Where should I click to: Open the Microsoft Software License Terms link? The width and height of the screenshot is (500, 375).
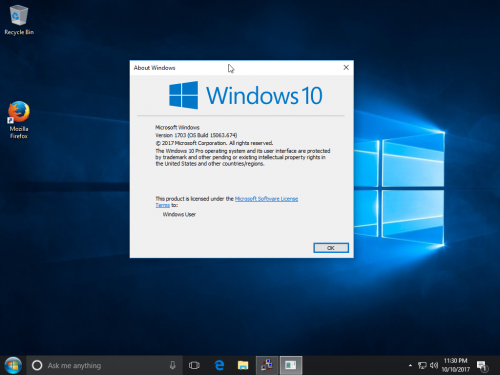(x=266, y=199)
